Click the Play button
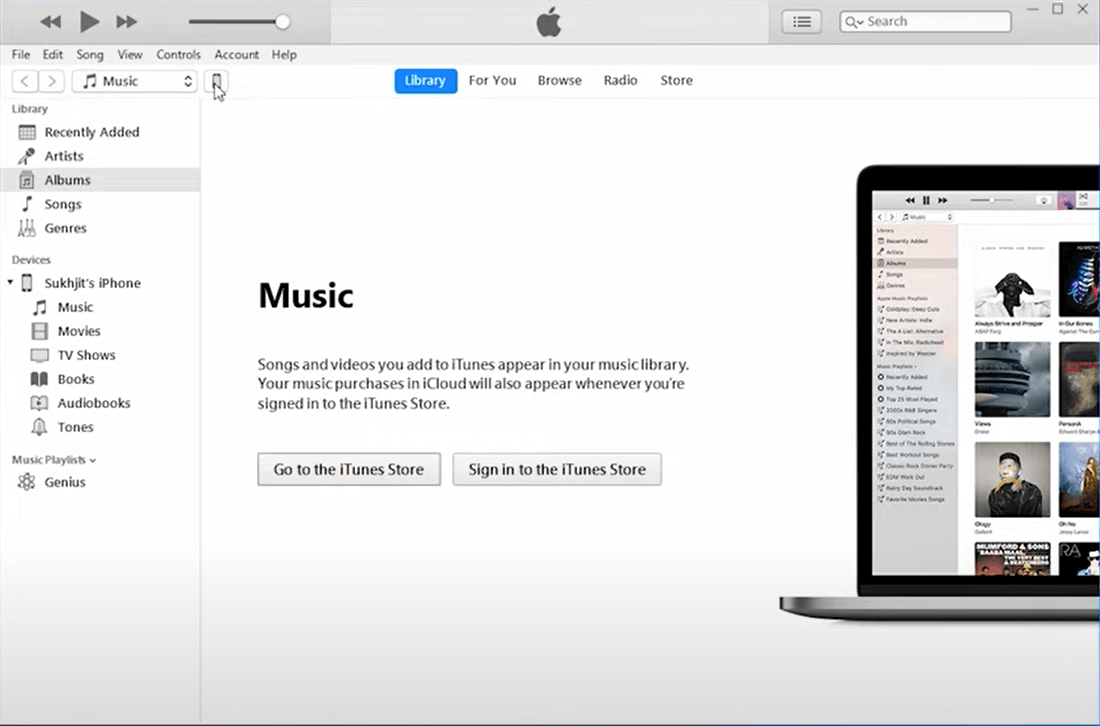 [x=89, y=22]
